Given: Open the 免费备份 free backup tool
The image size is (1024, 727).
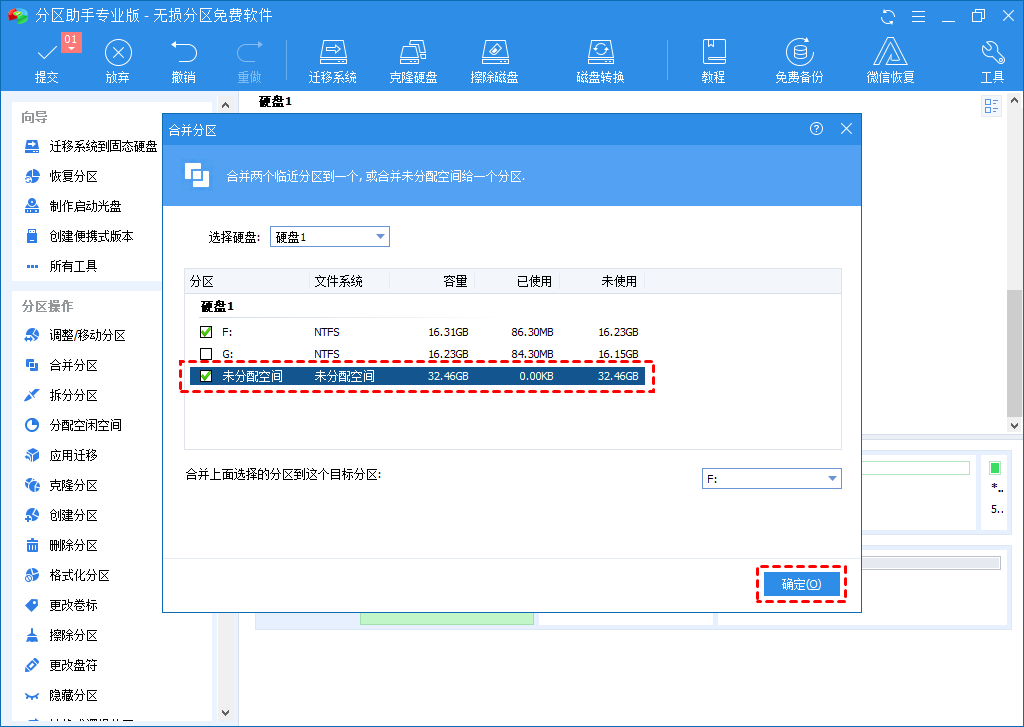Looking at the screenshot, I should click(799, 61).
